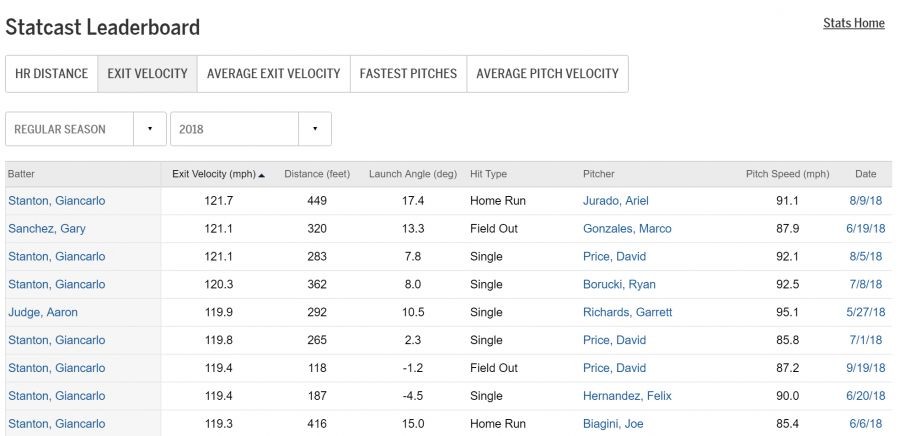View pitcher Jurado, Ariel profile
The image size is (900, 436).
(x=616, y=201)
